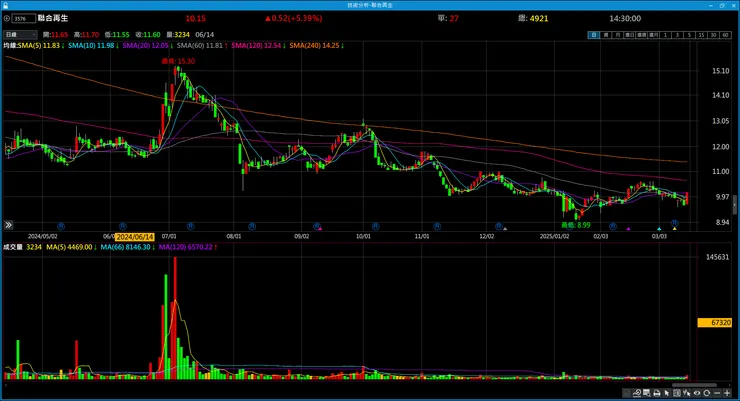Choose the 30-minute timeframe button
Screen dimensions: 740x401
pos(713,35)
